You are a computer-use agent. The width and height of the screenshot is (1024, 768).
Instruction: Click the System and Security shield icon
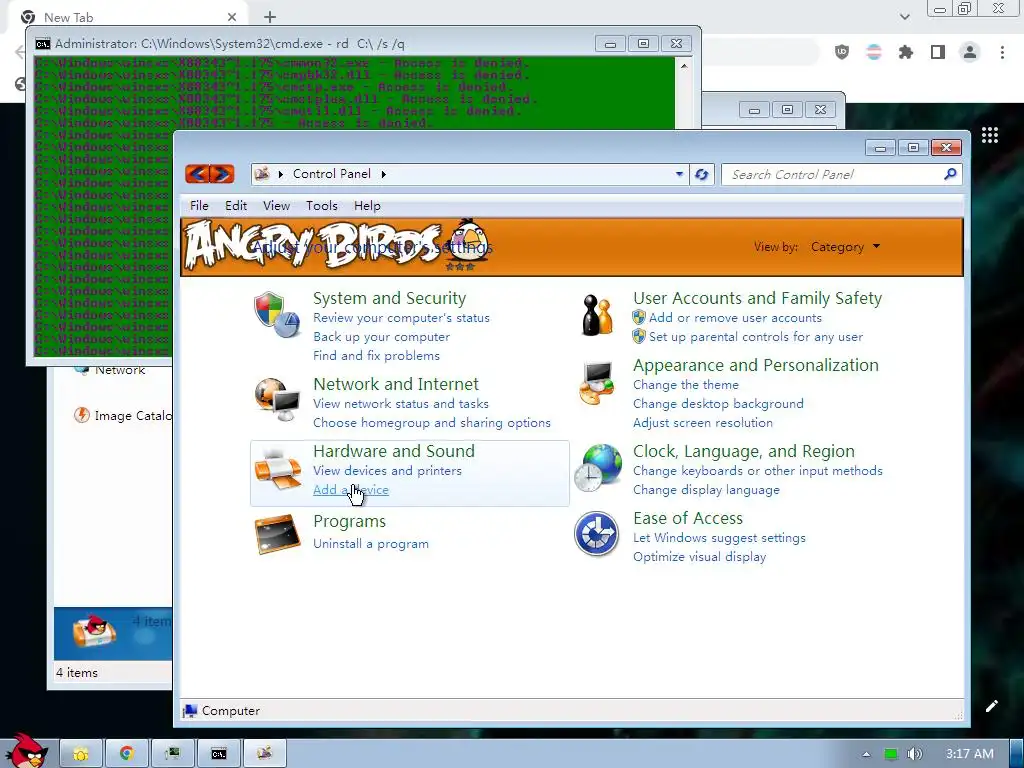(277, 315)
